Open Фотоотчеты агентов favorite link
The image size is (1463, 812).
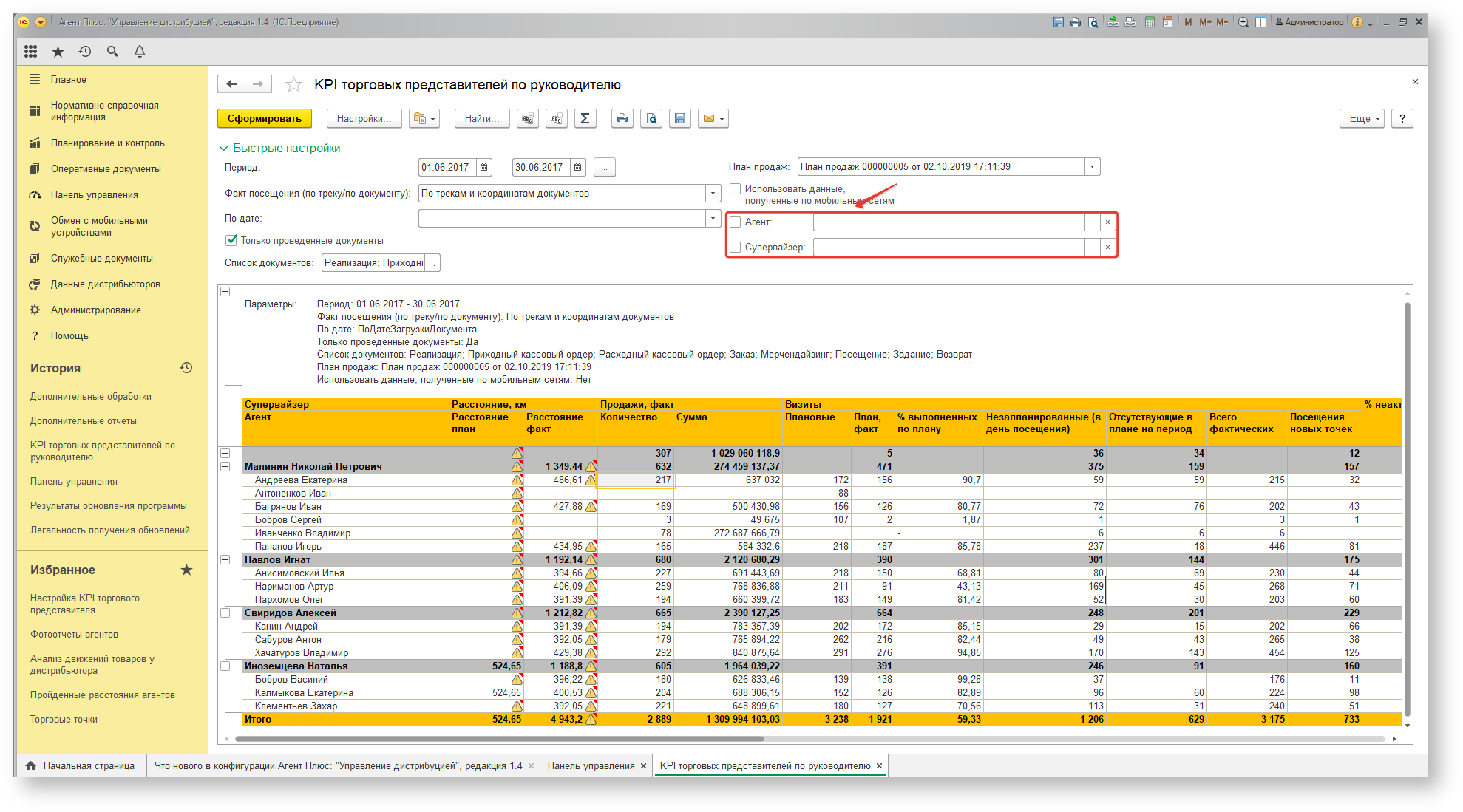pos(74,634)
